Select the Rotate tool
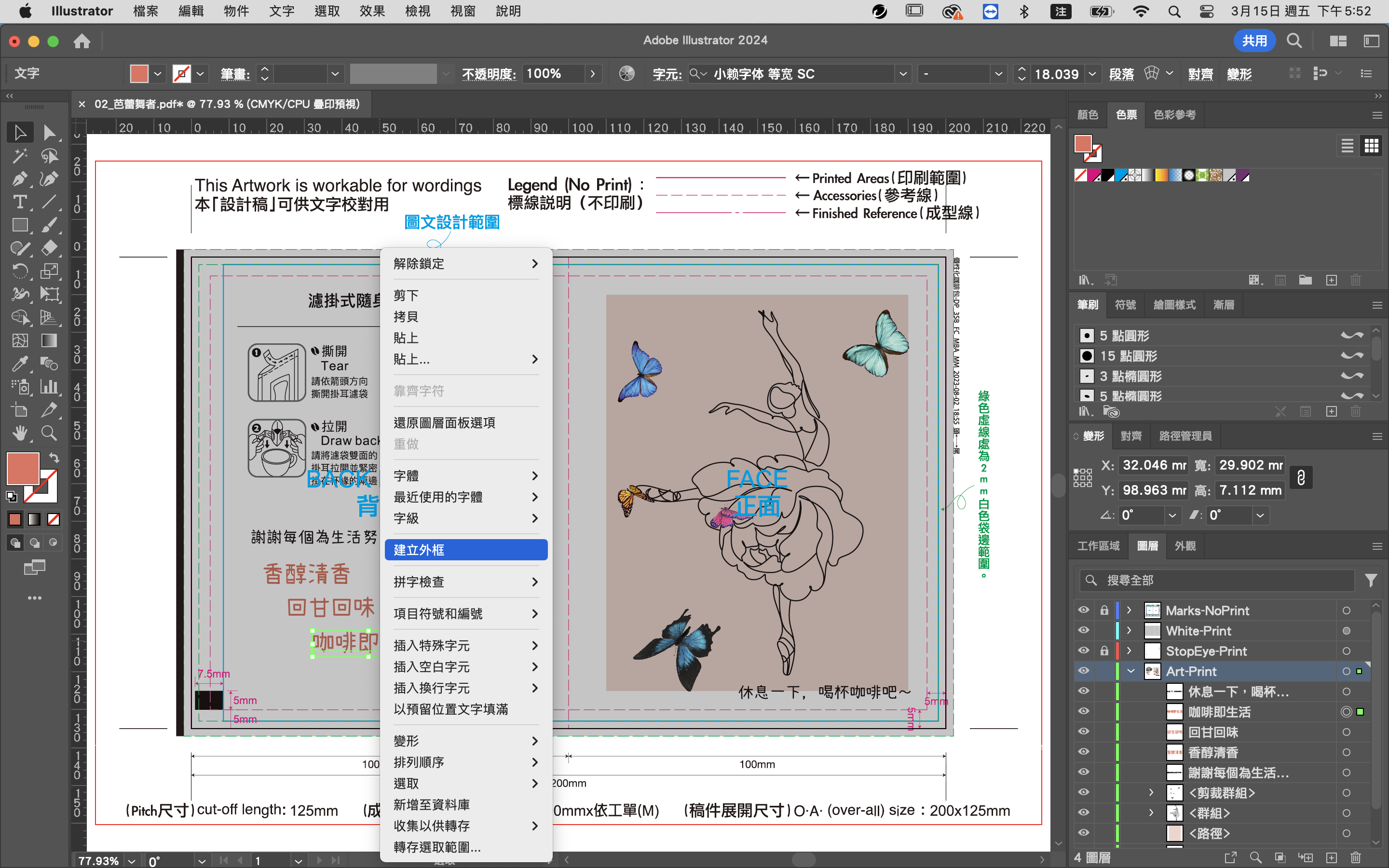The width and height of the screenshot is (1389, 868). click(21, 270)
